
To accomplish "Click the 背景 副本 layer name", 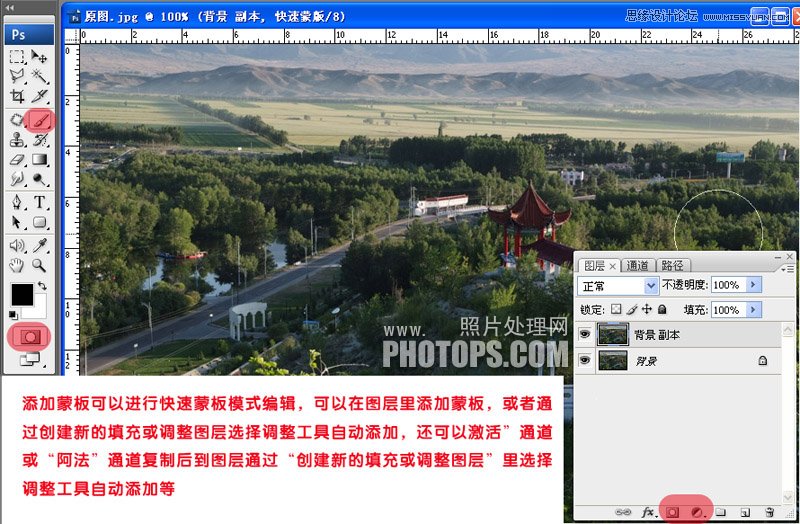I will click(x=657, y=335).
